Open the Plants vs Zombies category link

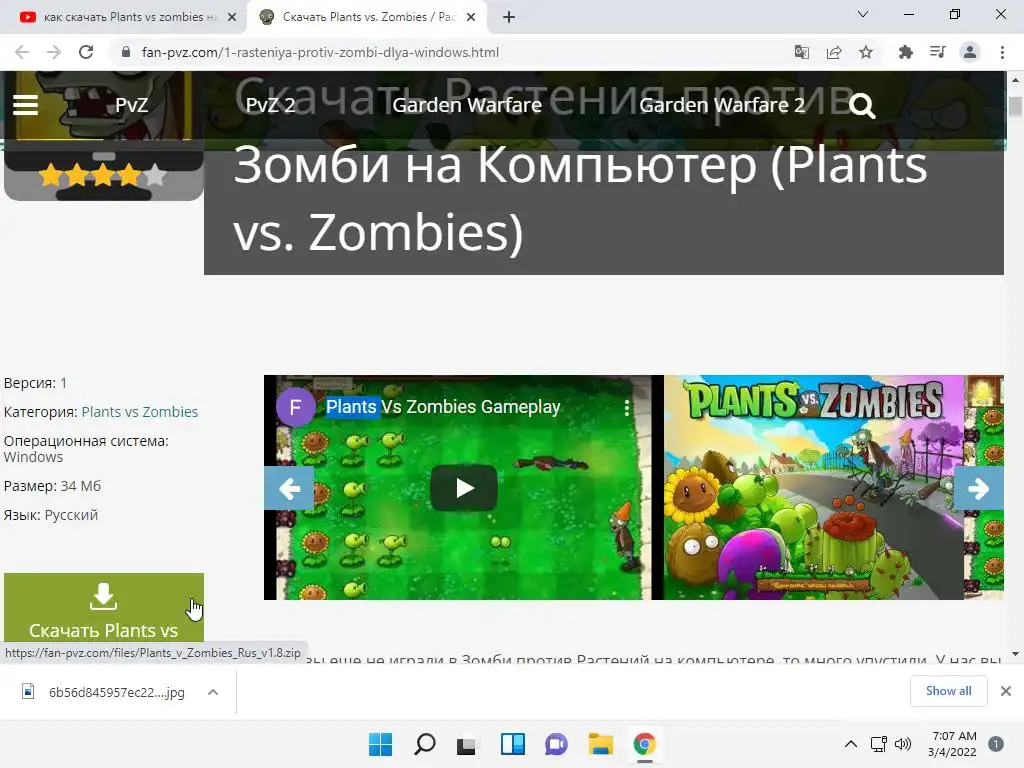click(x=140, y=412)
